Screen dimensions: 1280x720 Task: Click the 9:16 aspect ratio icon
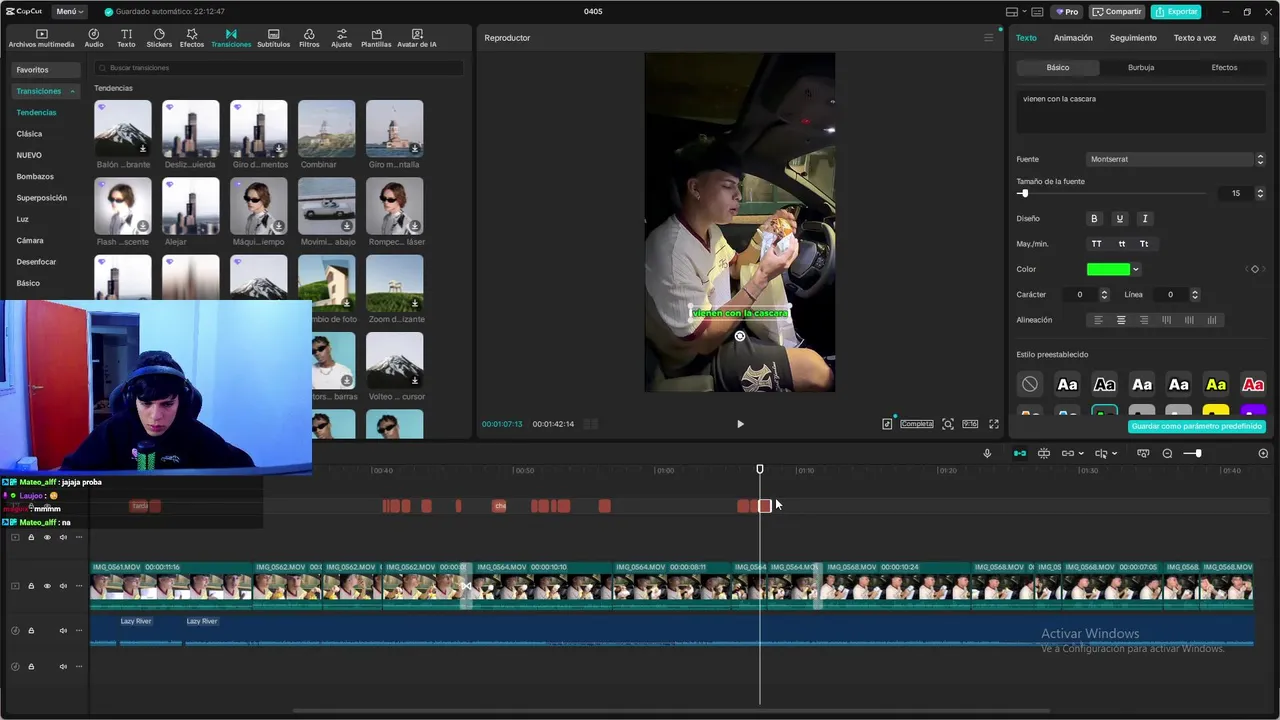click(x=970, y=424)
